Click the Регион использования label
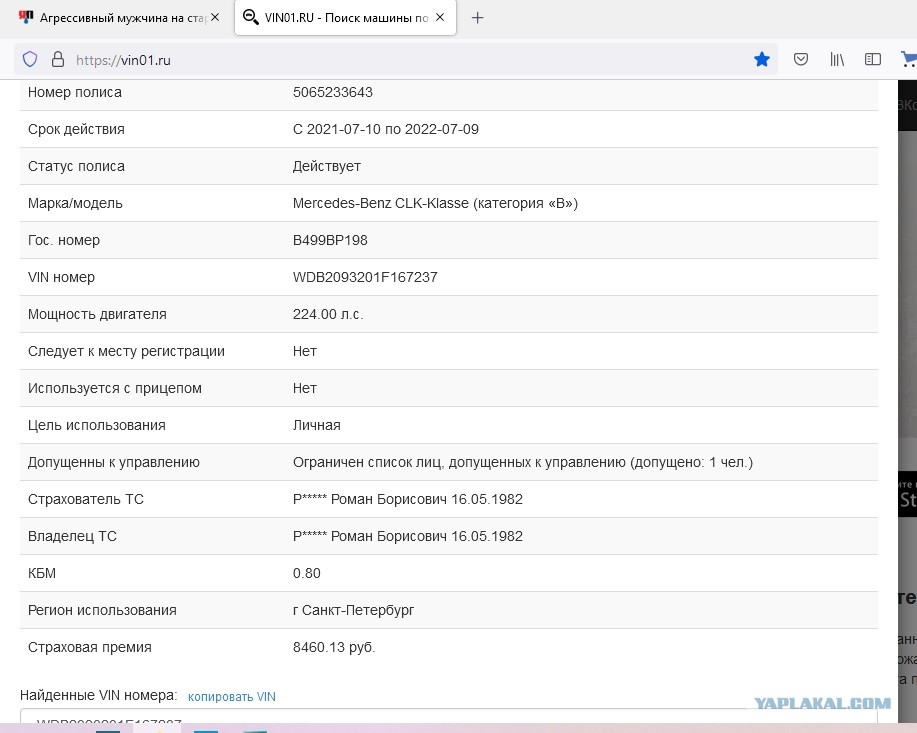 102,610
